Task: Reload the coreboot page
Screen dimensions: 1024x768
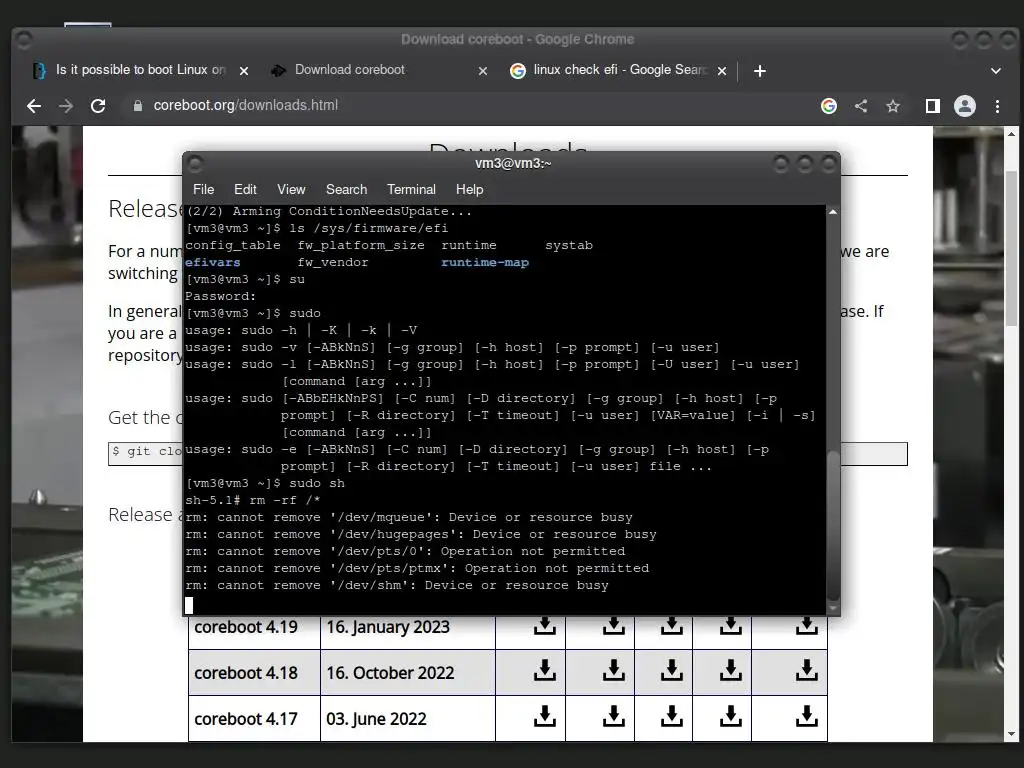Action: (98, 106)
